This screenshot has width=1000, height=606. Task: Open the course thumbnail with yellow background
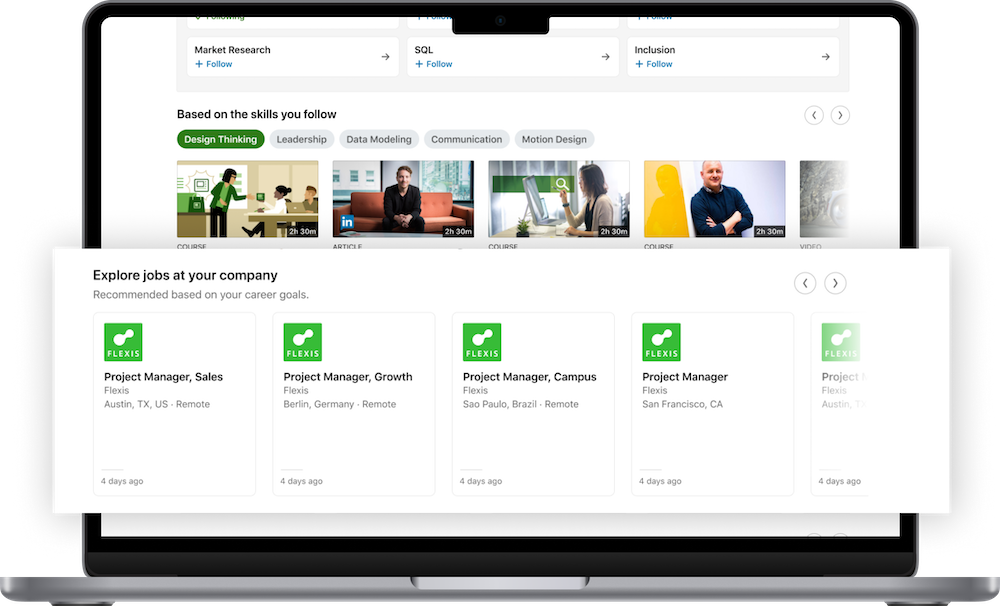coord(714,199)
